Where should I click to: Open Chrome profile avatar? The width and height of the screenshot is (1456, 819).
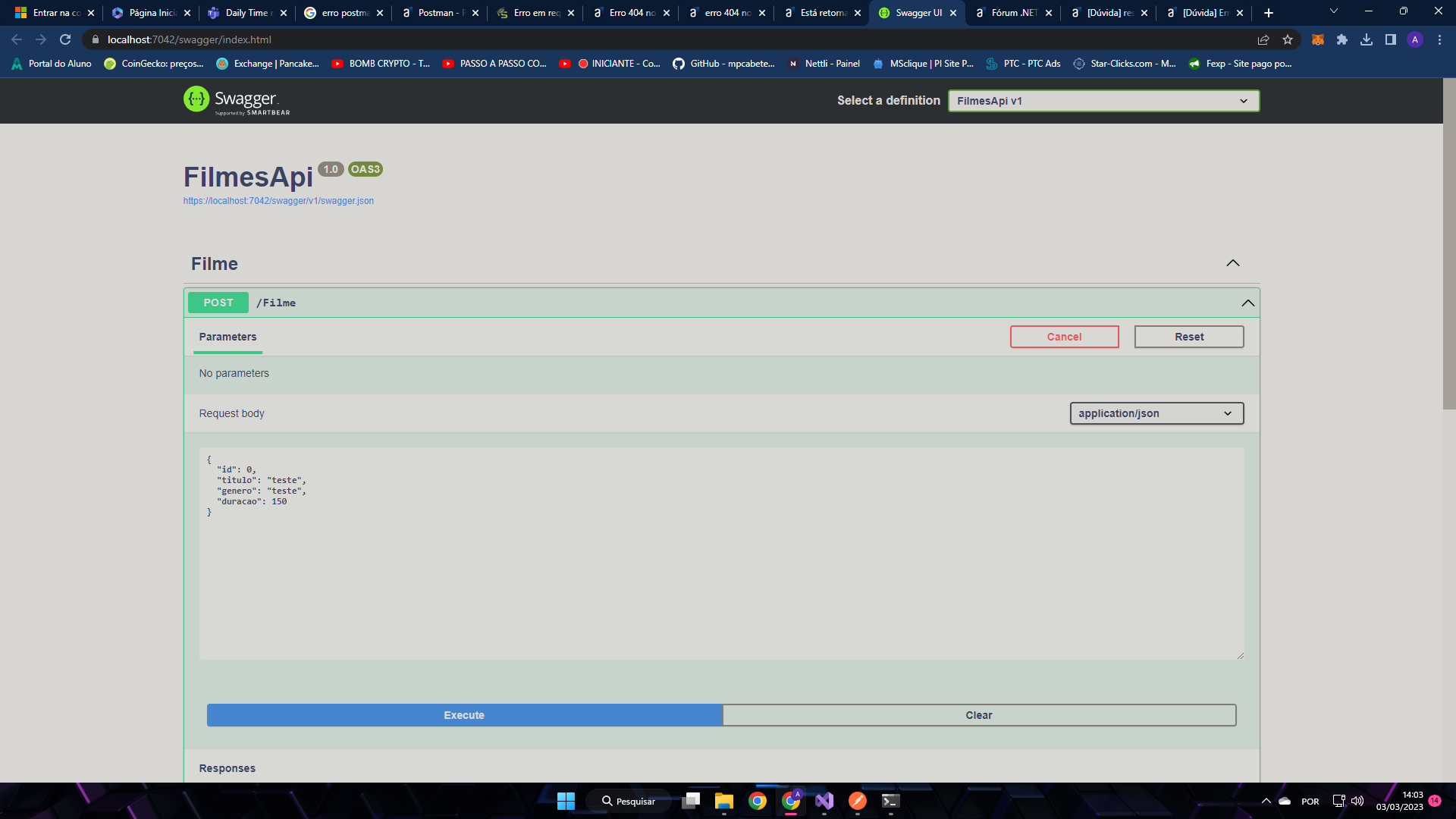(x=1415, y=39)
